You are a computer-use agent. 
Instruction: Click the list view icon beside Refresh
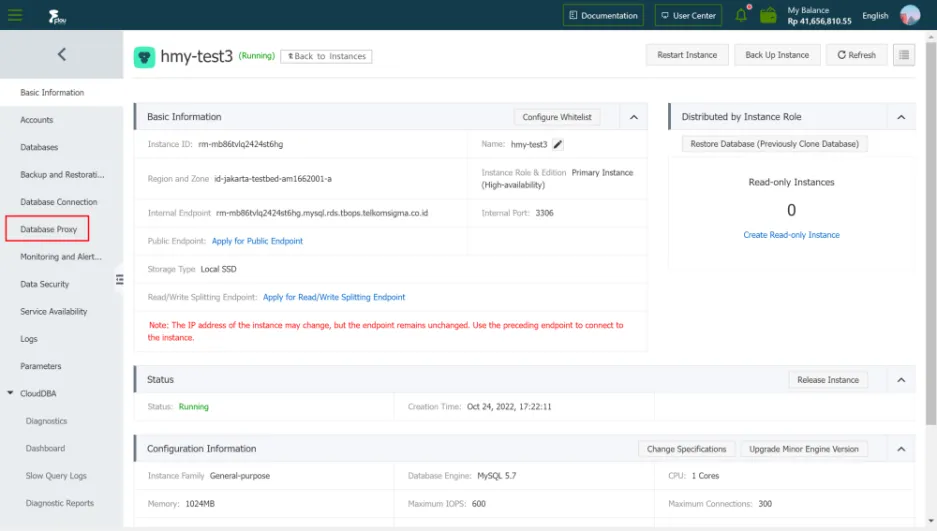pos(903,55)
